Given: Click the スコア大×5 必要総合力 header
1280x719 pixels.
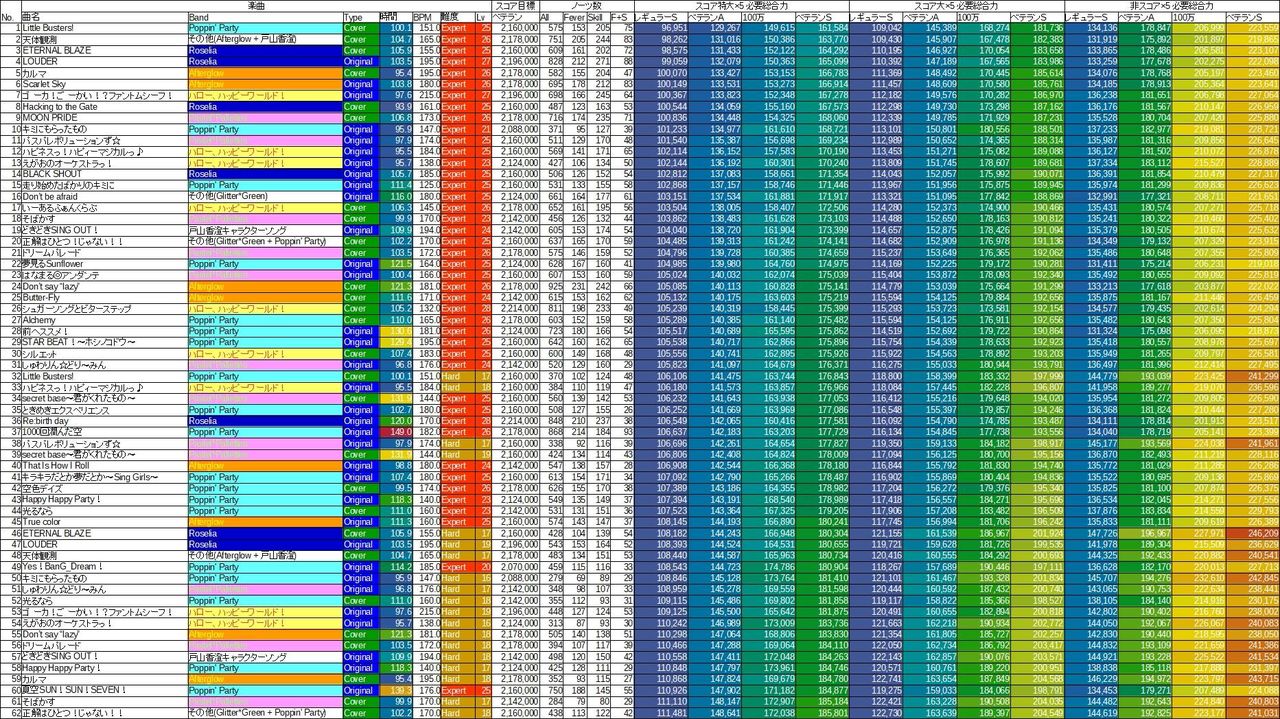Looking at the screenshot, I should (956, 6).
